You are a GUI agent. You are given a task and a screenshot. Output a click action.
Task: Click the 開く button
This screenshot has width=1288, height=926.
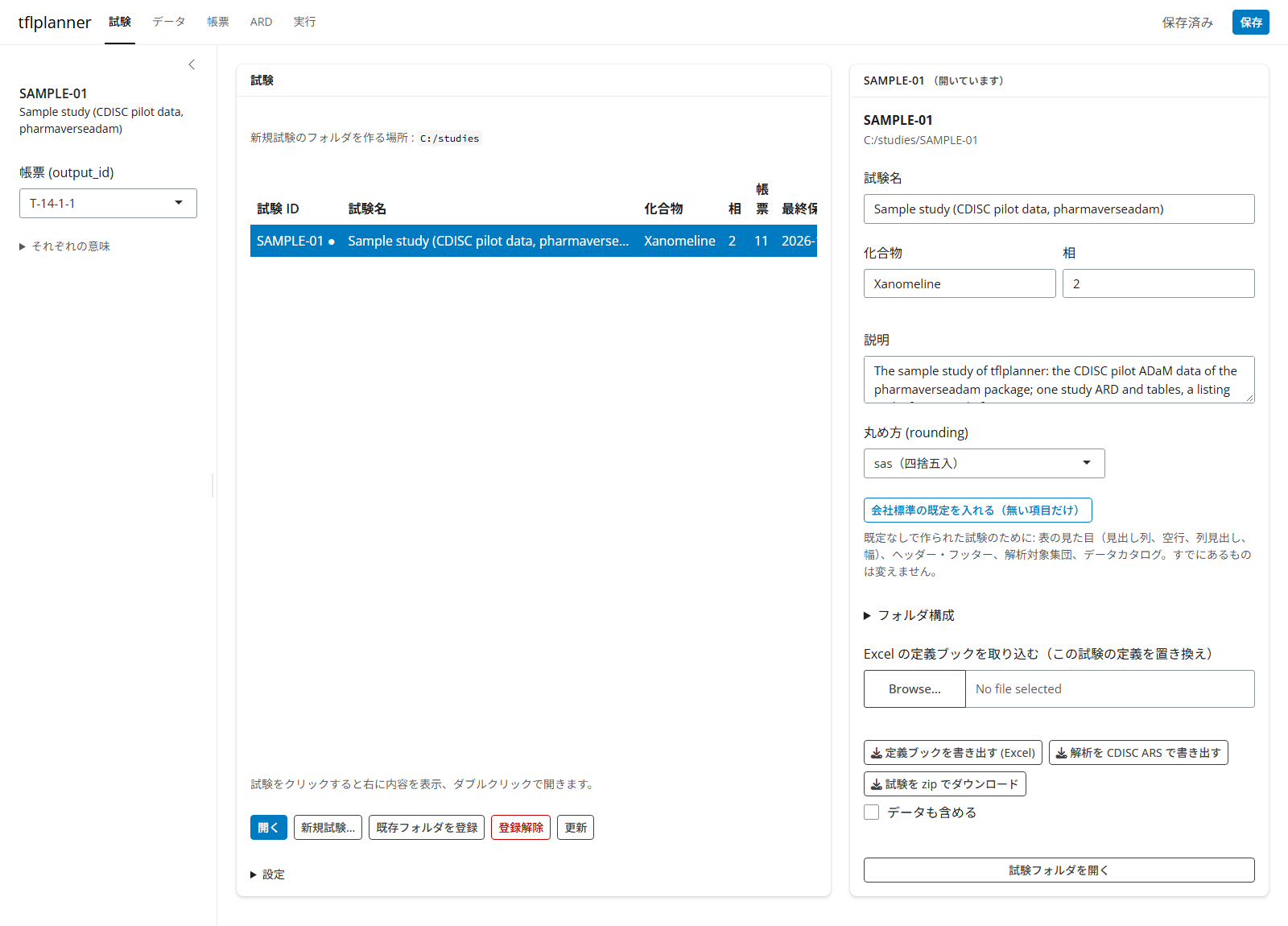(269, 828)
